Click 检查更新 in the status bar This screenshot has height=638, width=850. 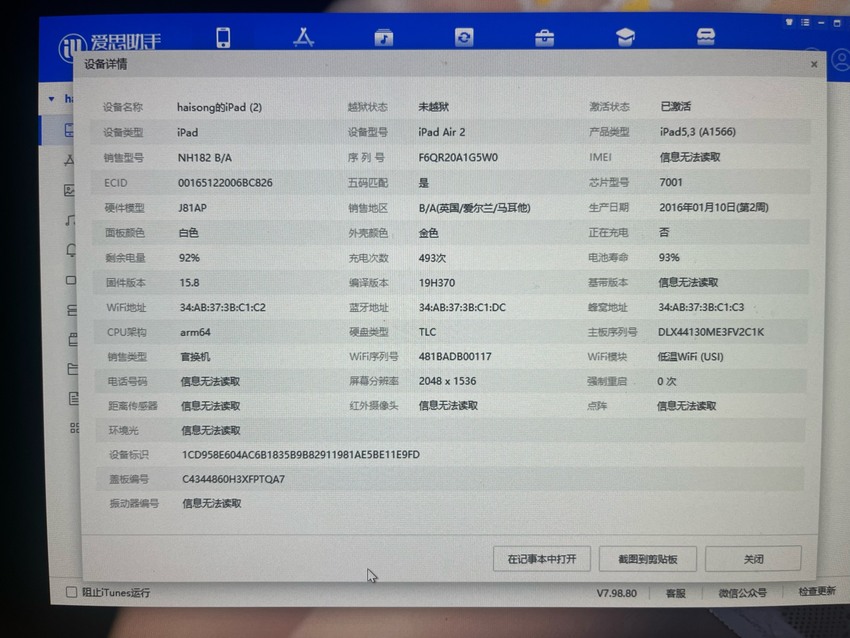coord(816,591)
